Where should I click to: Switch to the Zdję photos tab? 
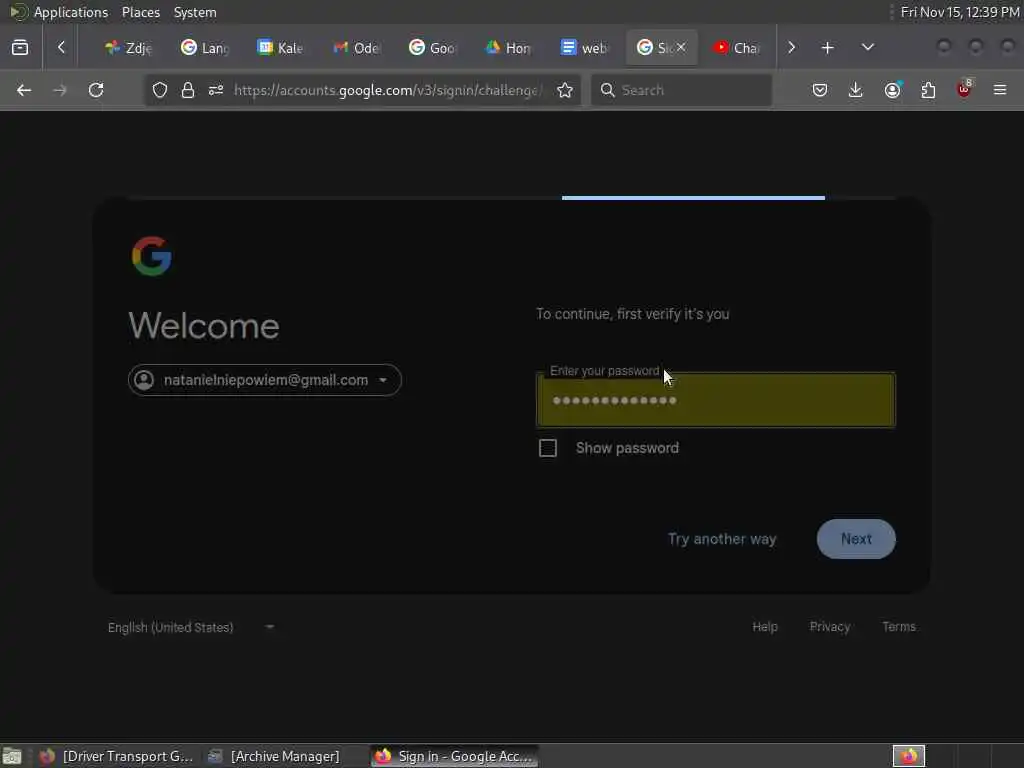pos(128,48)
